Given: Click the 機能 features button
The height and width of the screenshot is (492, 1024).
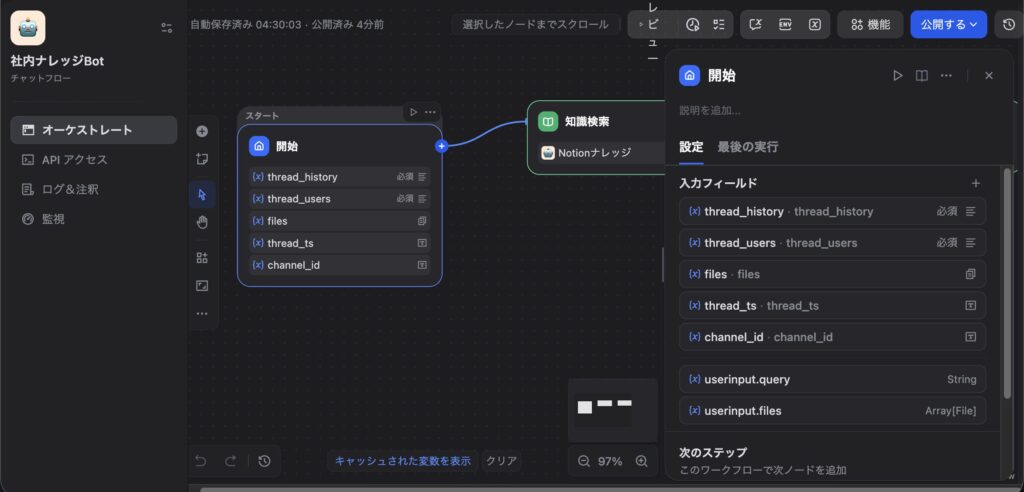Looking at the screenshot, I should pyautogui.click(x=870, y=25).
